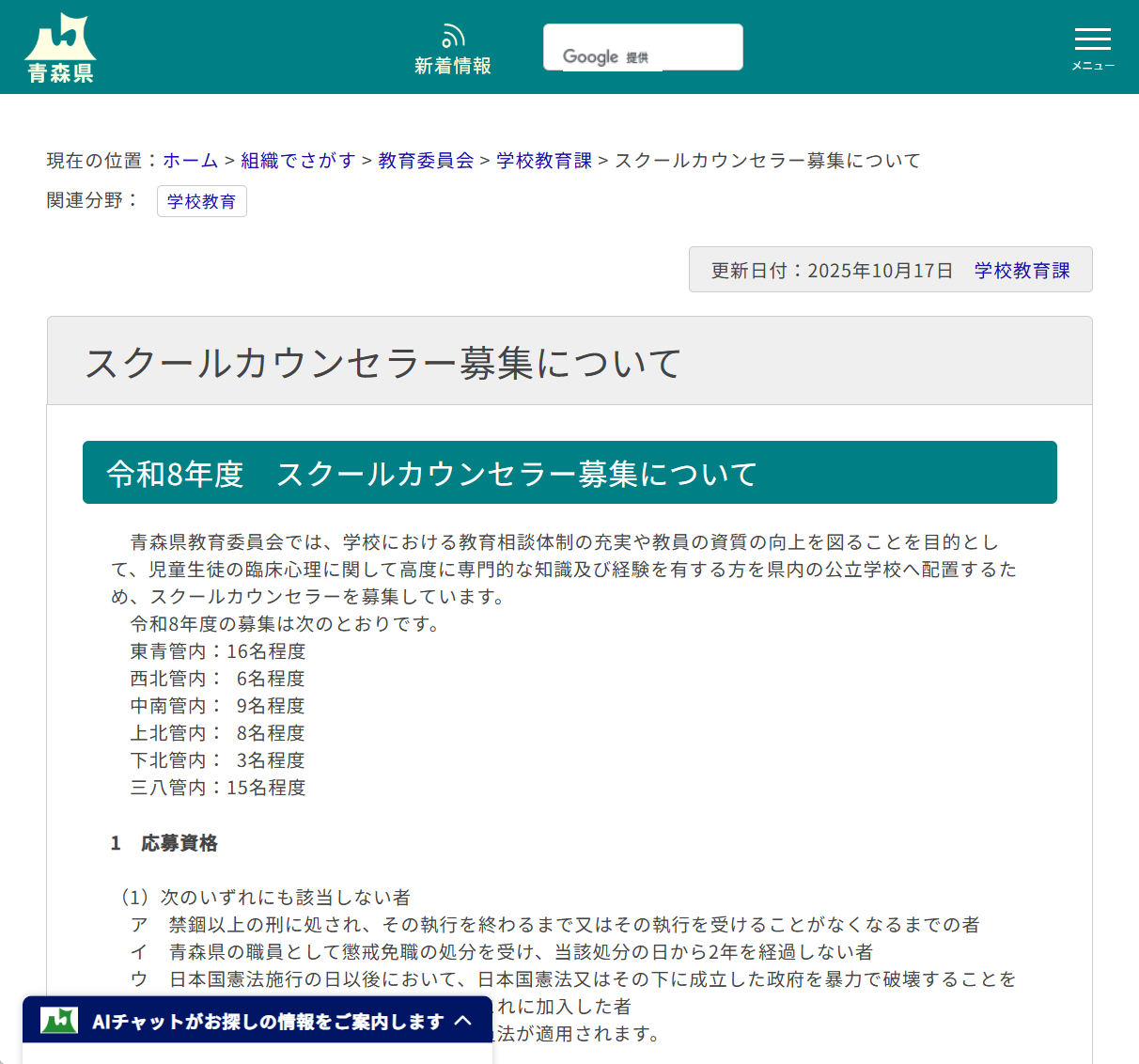
Task: Click 学校教育課 in the update date box
Action: (x=1022, y=269)
